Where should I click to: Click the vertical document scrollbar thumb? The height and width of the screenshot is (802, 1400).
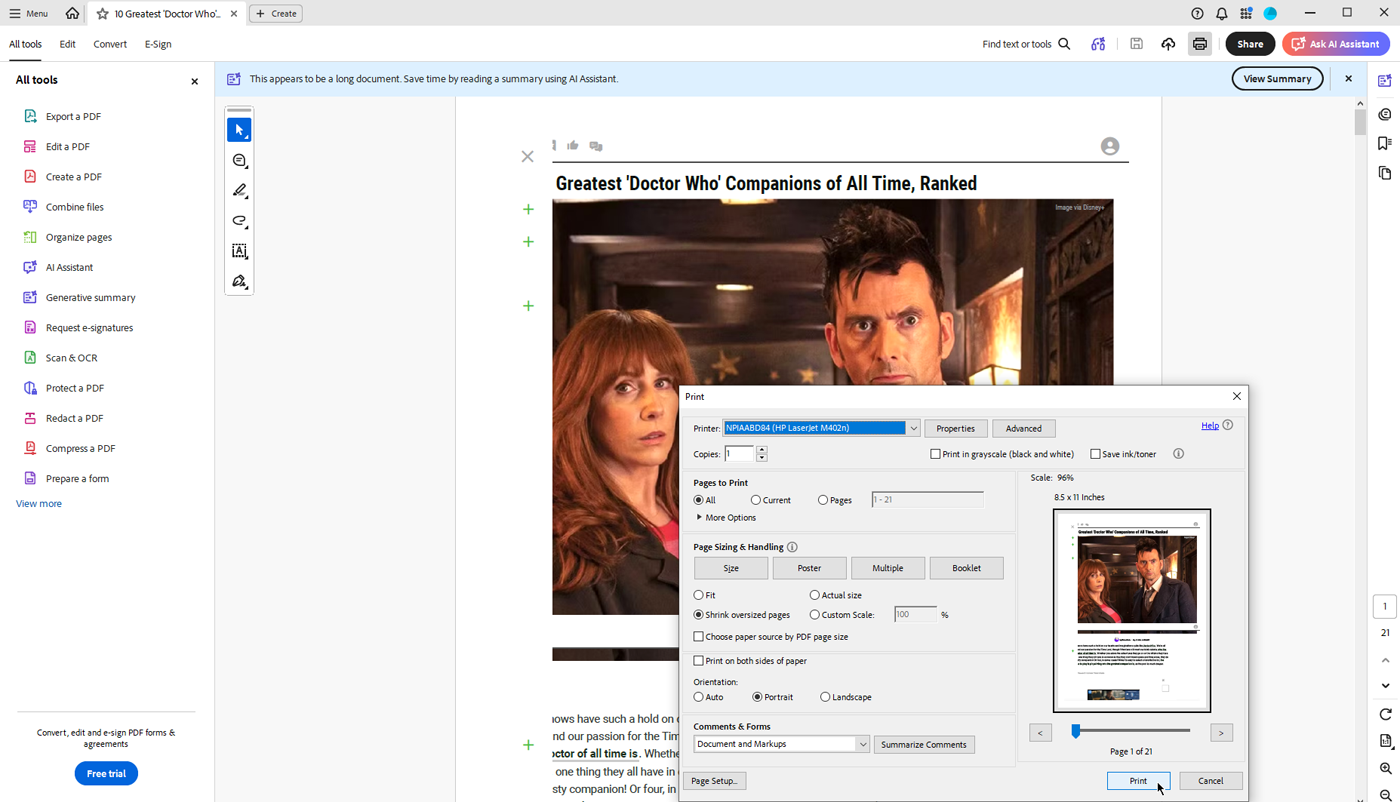[1360, 122]
